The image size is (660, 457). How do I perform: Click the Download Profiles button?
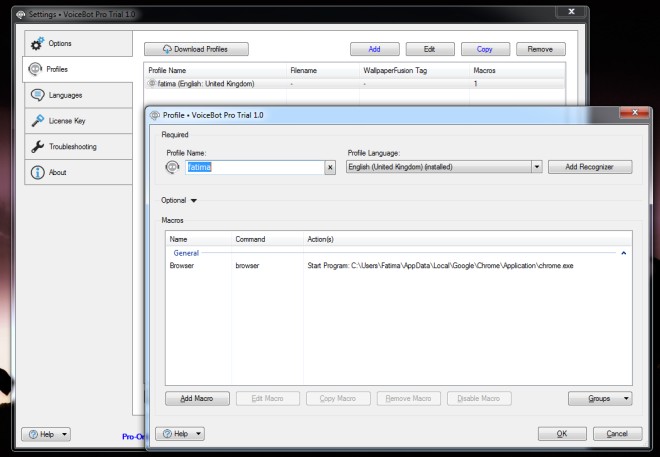[x=196, y=49]
